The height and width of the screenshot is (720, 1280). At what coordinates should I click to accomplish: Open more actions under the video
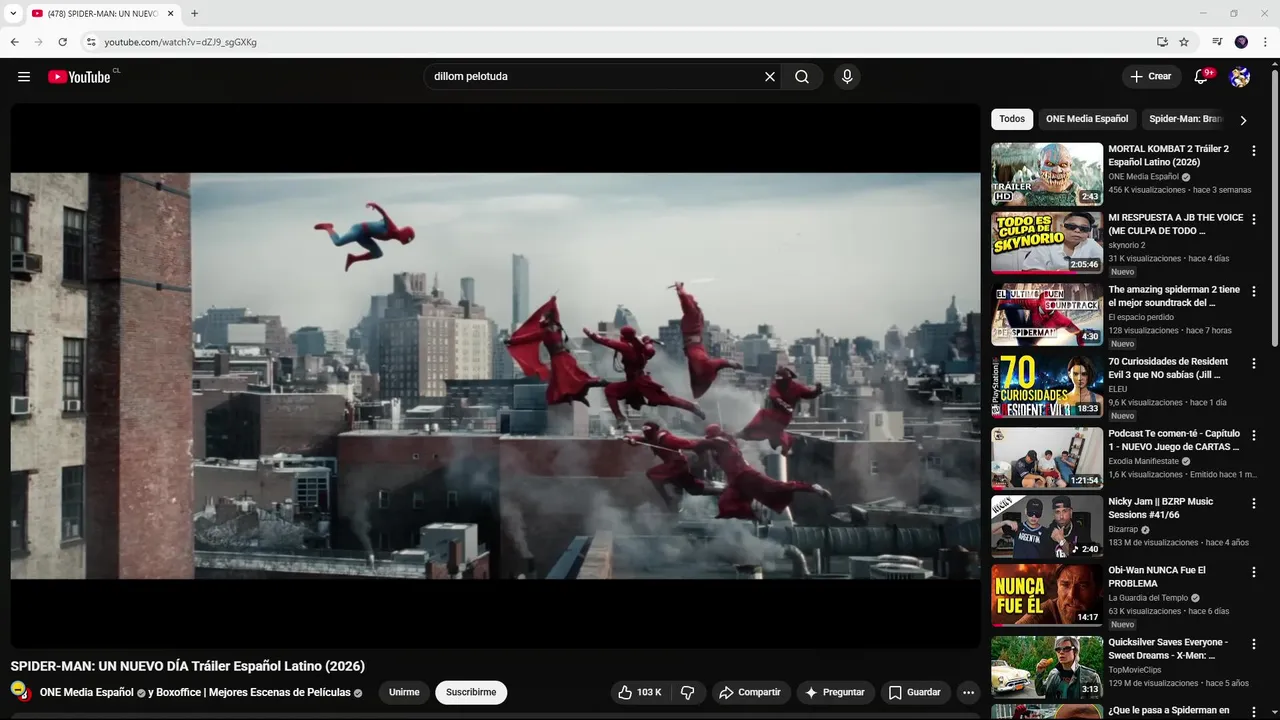tap(968, 692)
